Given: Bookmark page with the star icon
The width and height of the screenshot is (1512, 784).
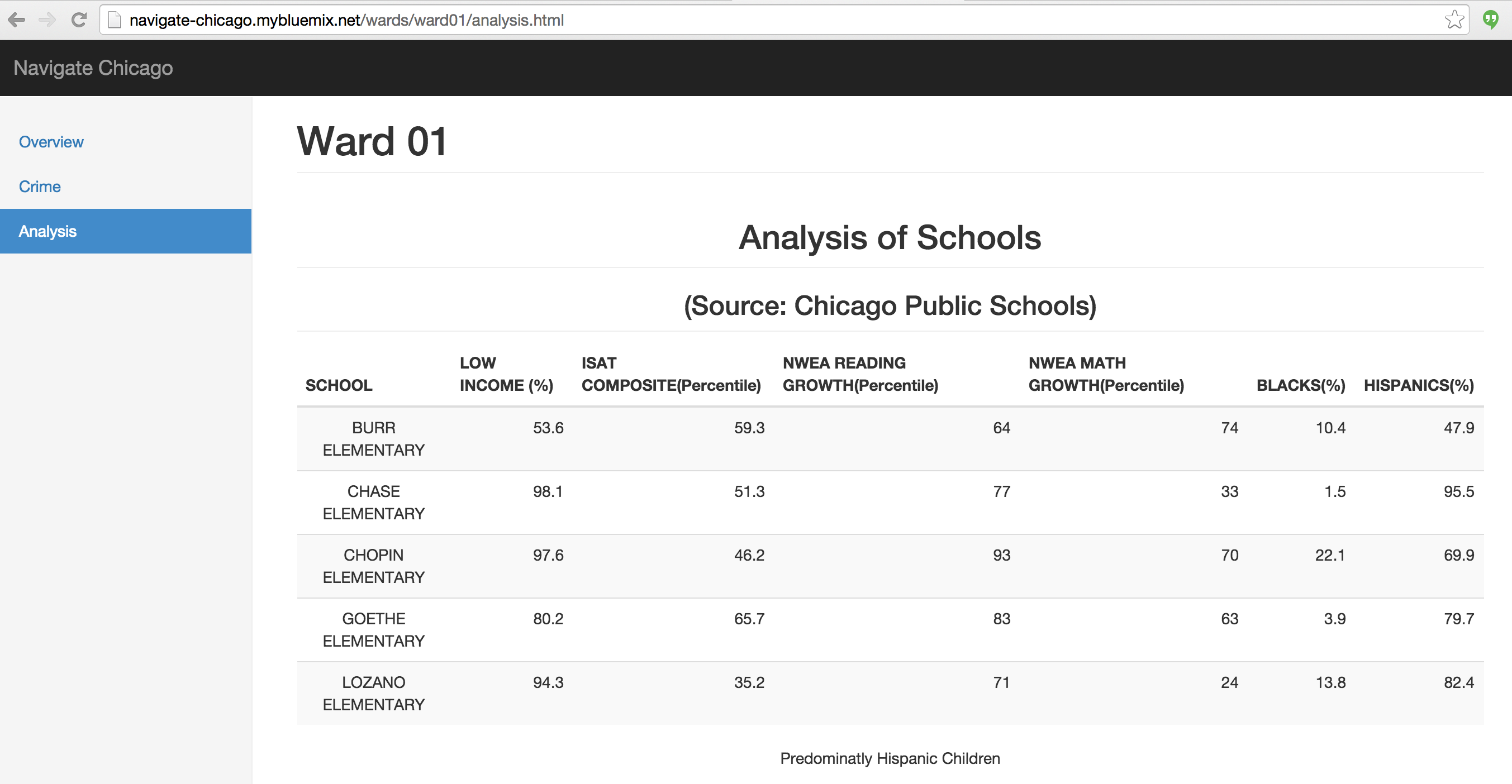Looking at the screenshot, I should pyautogui.click(x=1454, y=20).
